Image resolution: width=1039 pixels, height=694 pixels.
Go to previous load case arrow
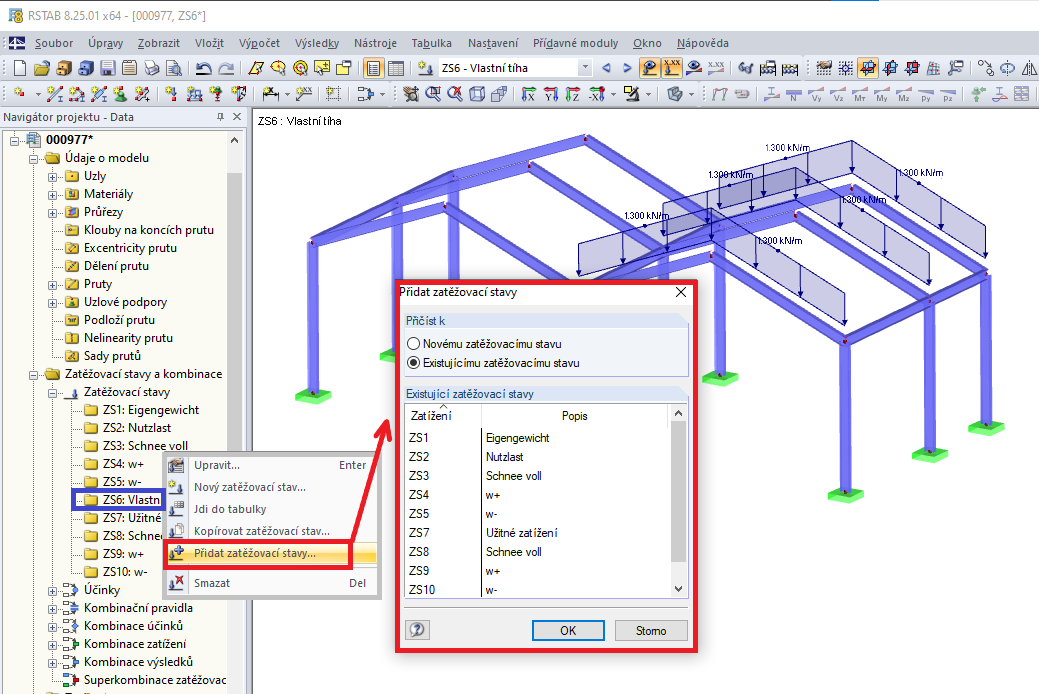(606, 68)
